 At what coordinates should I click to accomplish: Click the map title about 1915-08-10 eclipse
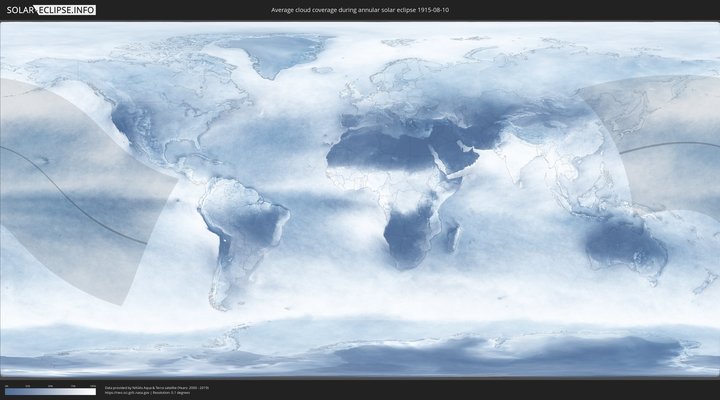point(360,10)
